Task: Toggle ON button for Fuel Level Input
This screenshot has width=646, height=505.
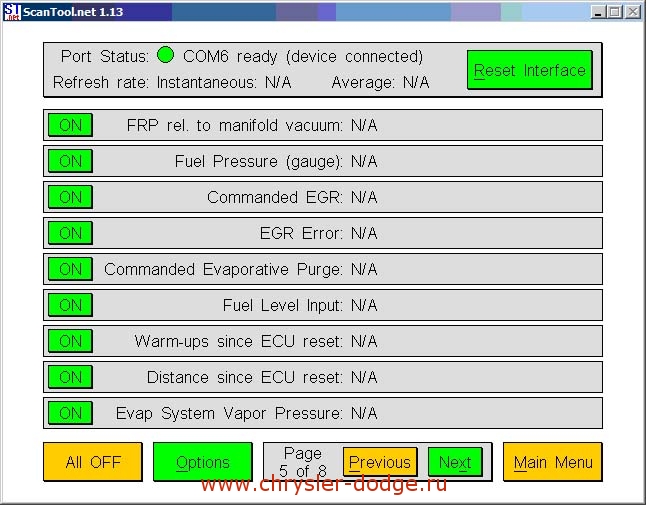Action: (70, 305)
